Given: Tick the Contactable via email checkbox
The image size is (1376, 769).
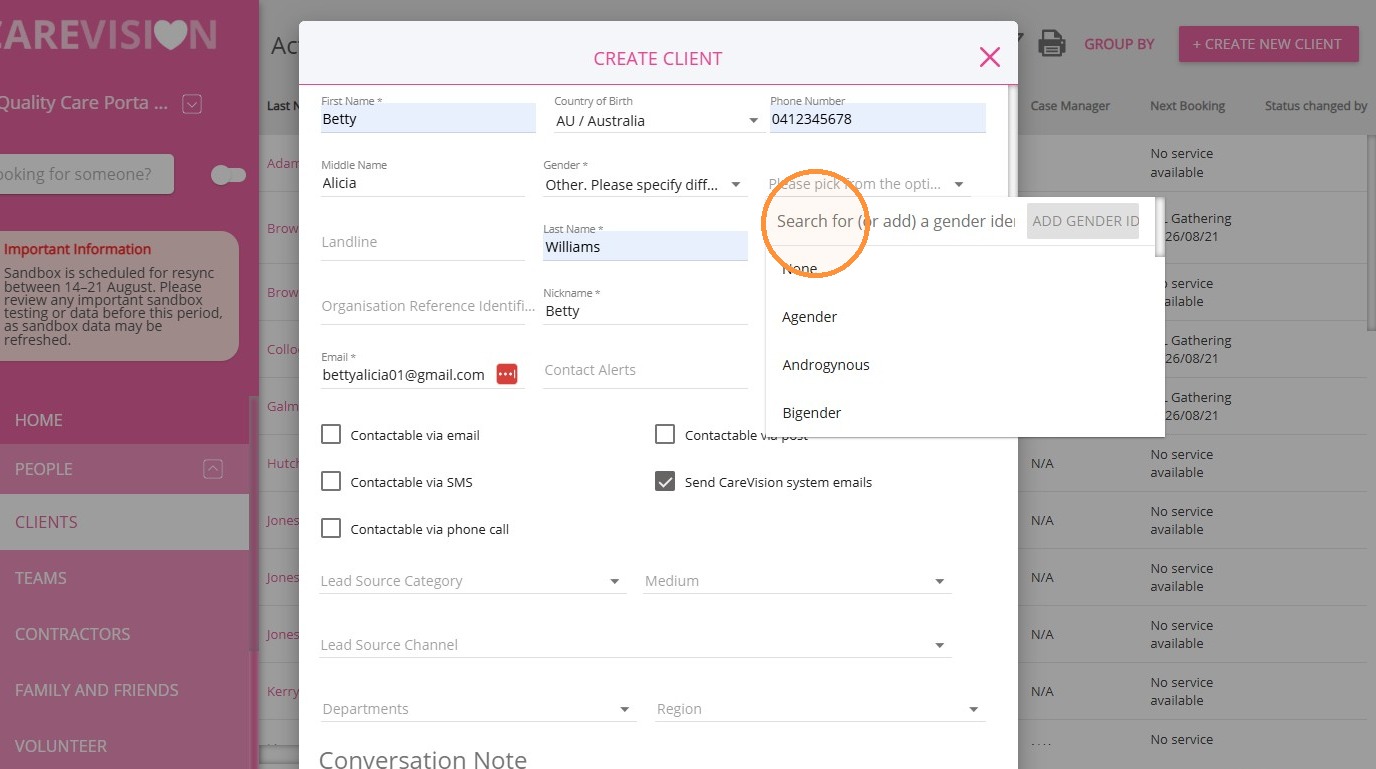Looking at the screenshot, I should click(331, 434).
